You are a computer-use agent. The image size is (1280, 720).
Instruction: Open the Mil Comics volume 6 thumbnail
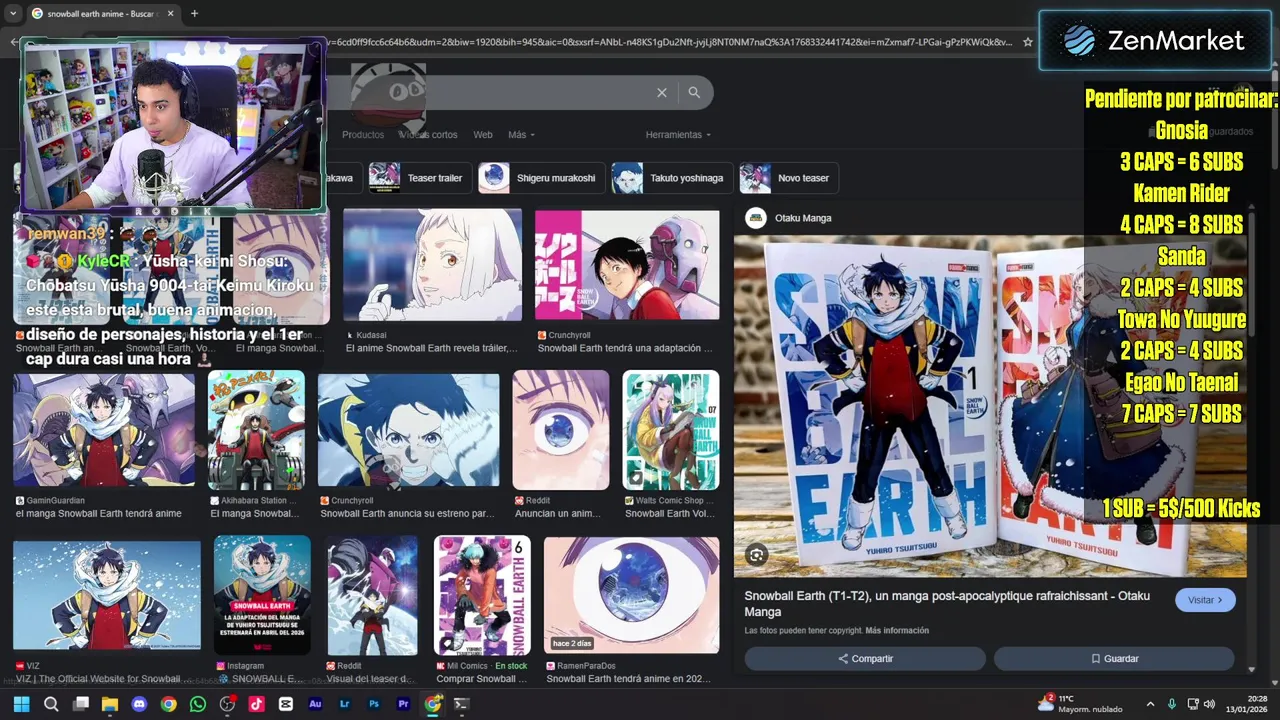(x=482, y=596)
